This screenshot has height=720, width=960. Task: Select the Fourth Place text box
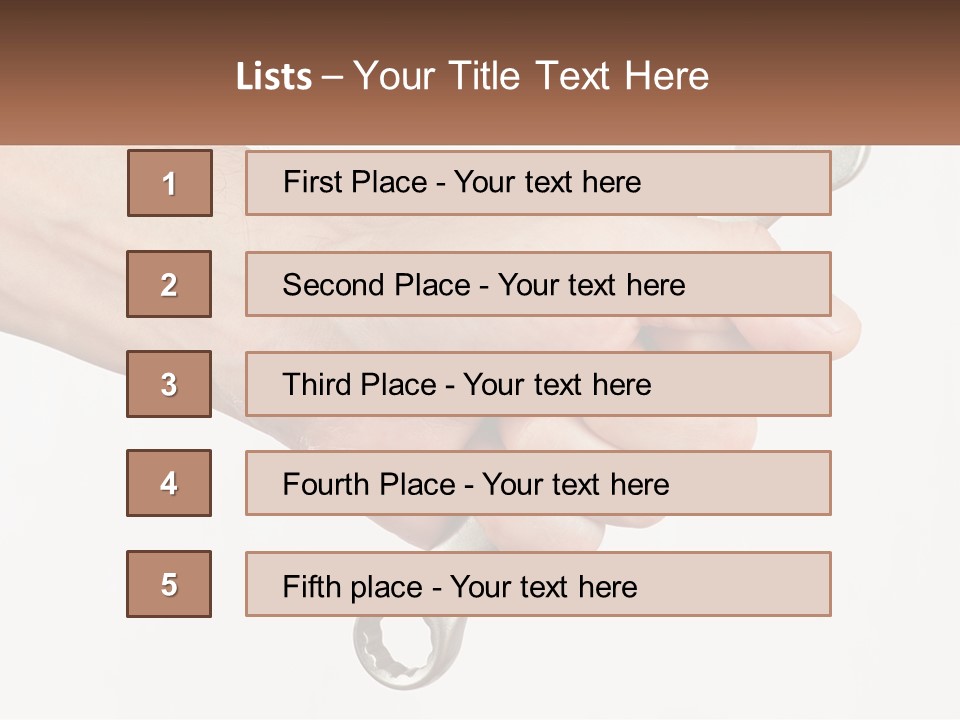tap(538, 484)
